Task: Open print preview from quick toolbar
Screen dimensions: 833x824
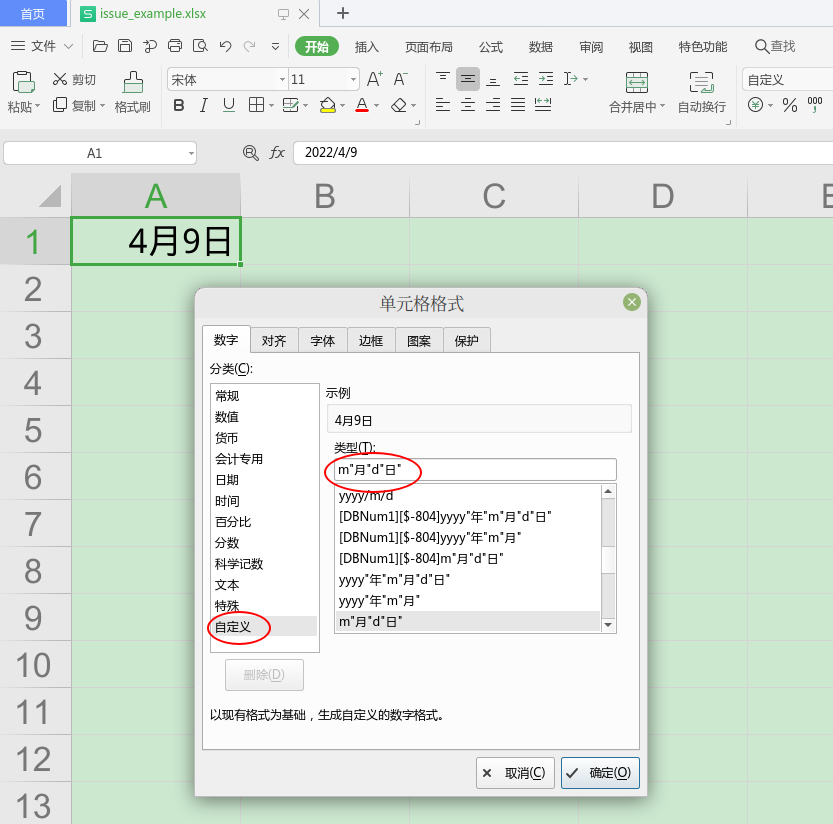Action: pyautogui.click(x=200, y=46)
